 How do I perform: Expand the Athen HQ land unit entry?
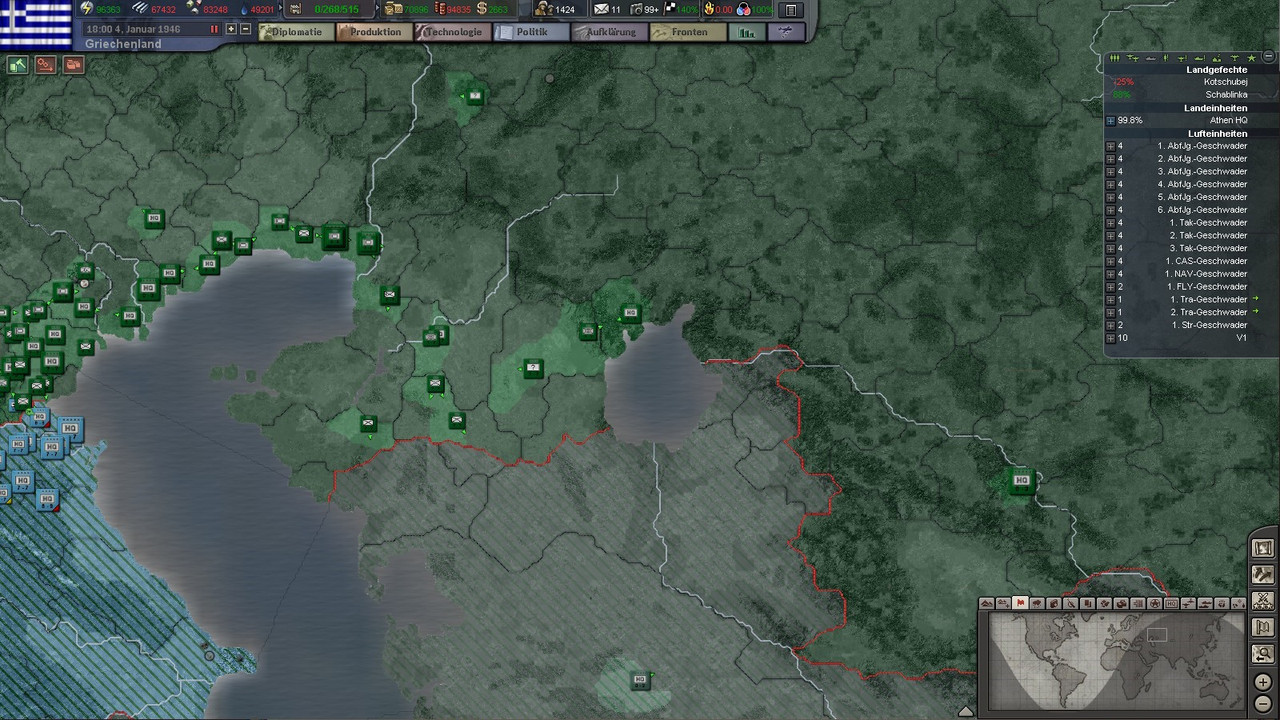[1110, 120]
